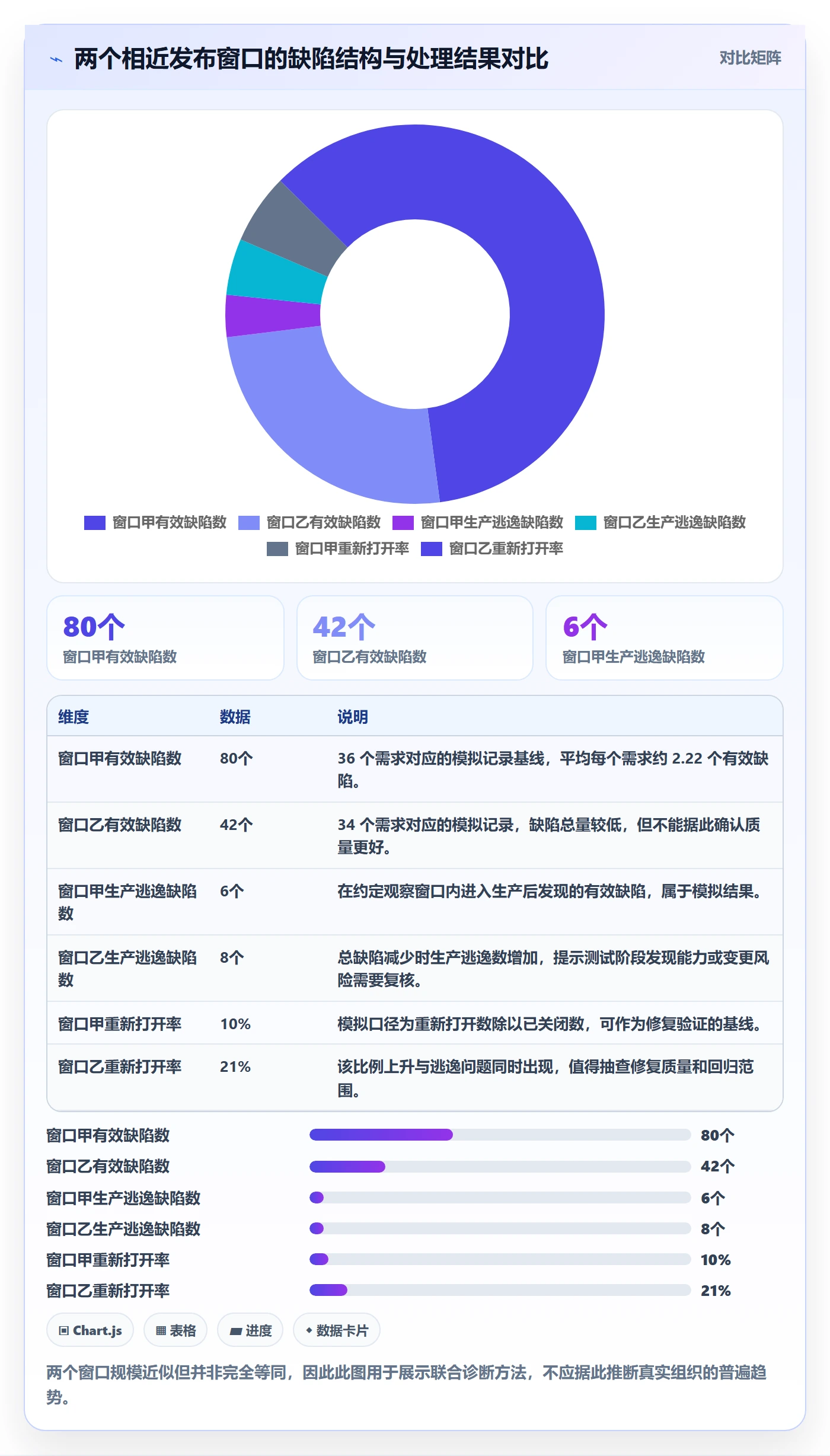Select table row 窗口甲重新打开率
This screenshot has width=830, height=1456.
[415, 1023]
